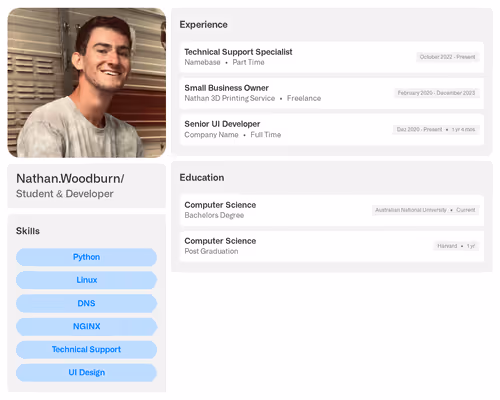500x400 pixels.
Task: Click the October 2022 - Present date badge
Action: [x=448, y=57]
